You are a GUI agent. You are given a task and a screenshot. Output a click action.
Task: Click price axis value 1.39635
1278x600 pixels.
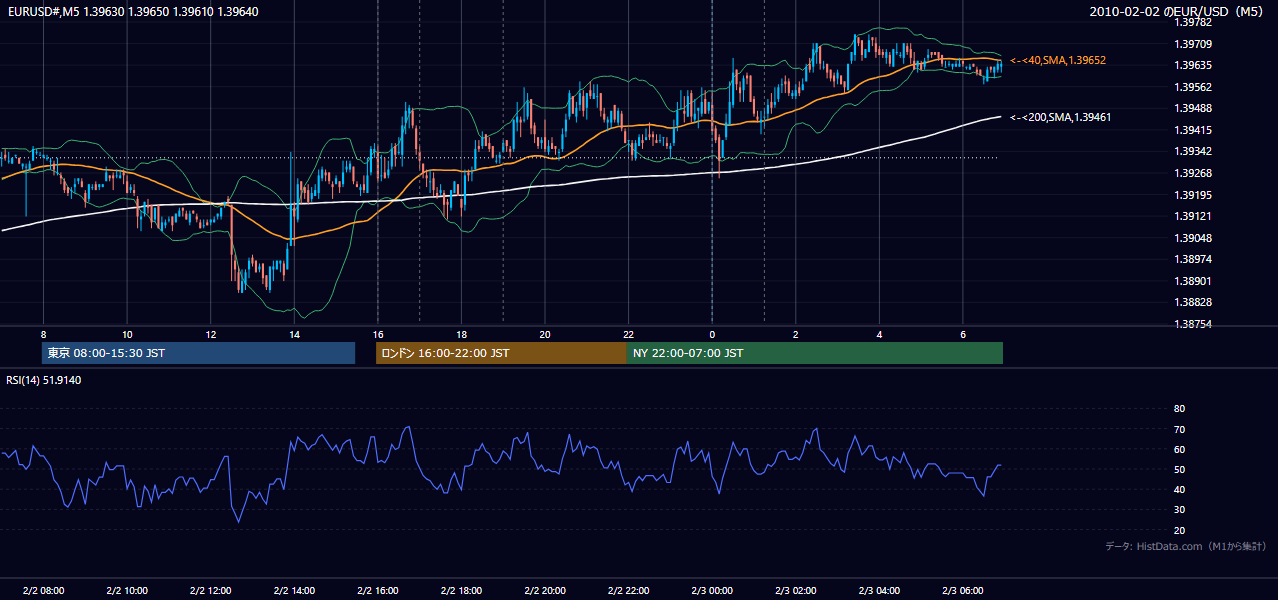point(1193,65)
